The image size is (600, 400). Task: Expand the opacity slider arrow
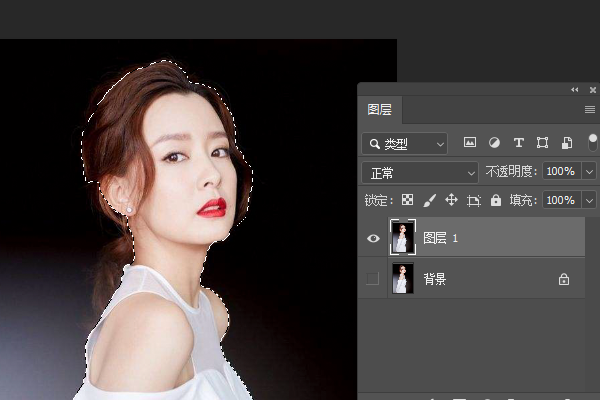coord(589,171)
